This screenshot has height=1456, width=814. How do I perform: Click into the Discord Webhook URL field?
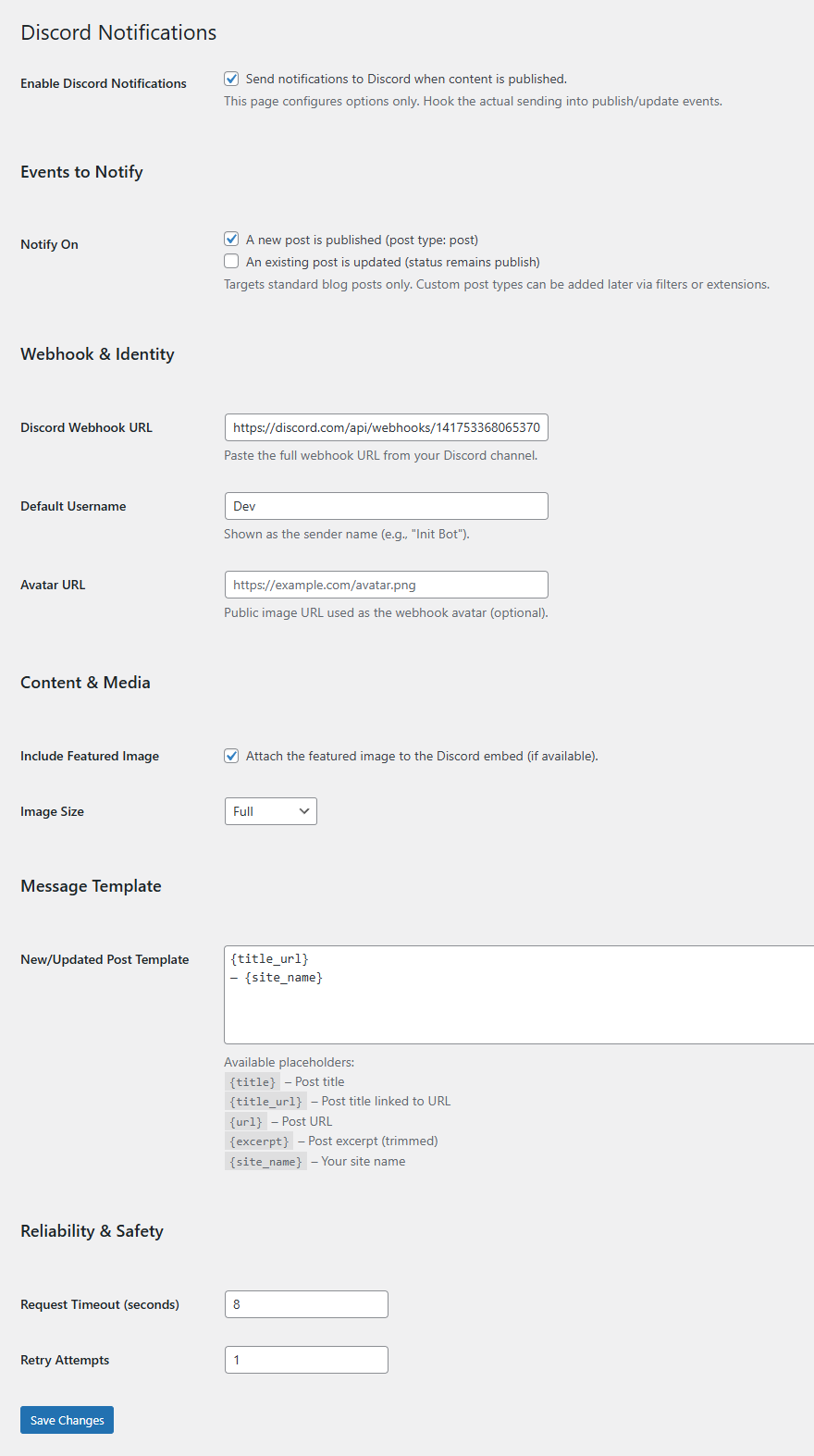point(386,427)
